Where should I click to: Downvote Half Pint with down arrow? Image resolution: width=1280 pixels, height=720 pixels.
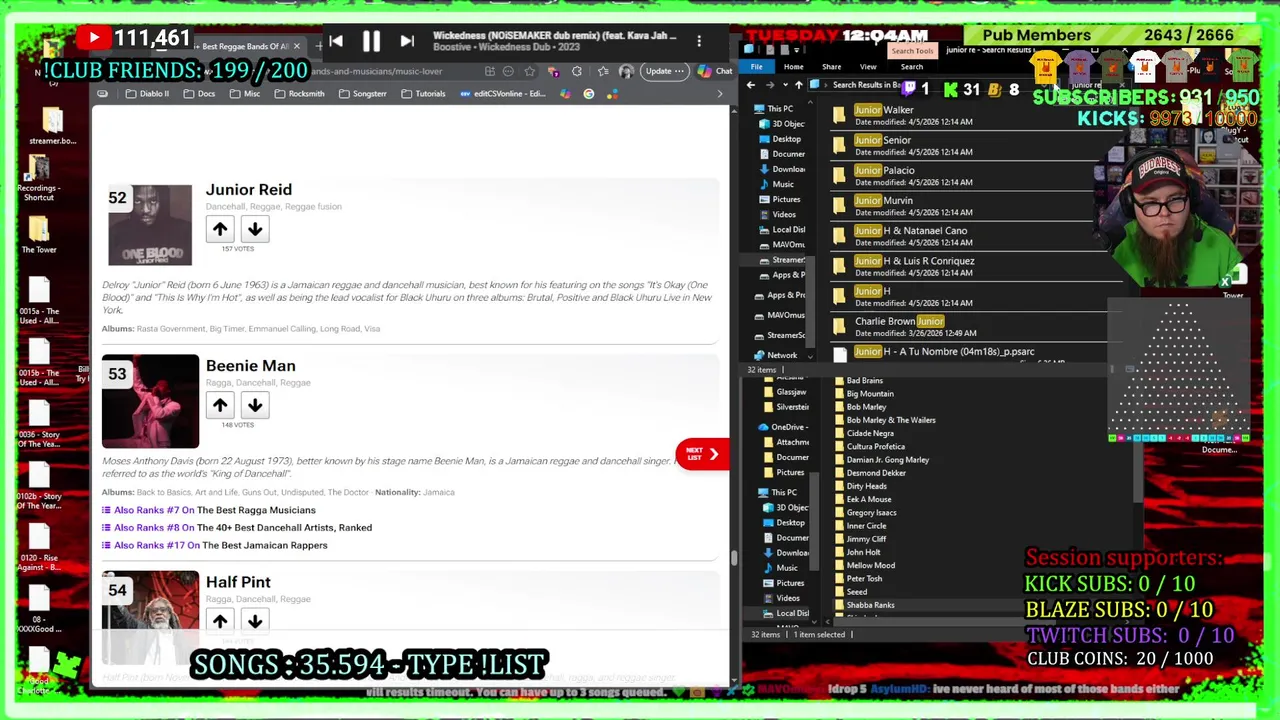click(255, 621)
